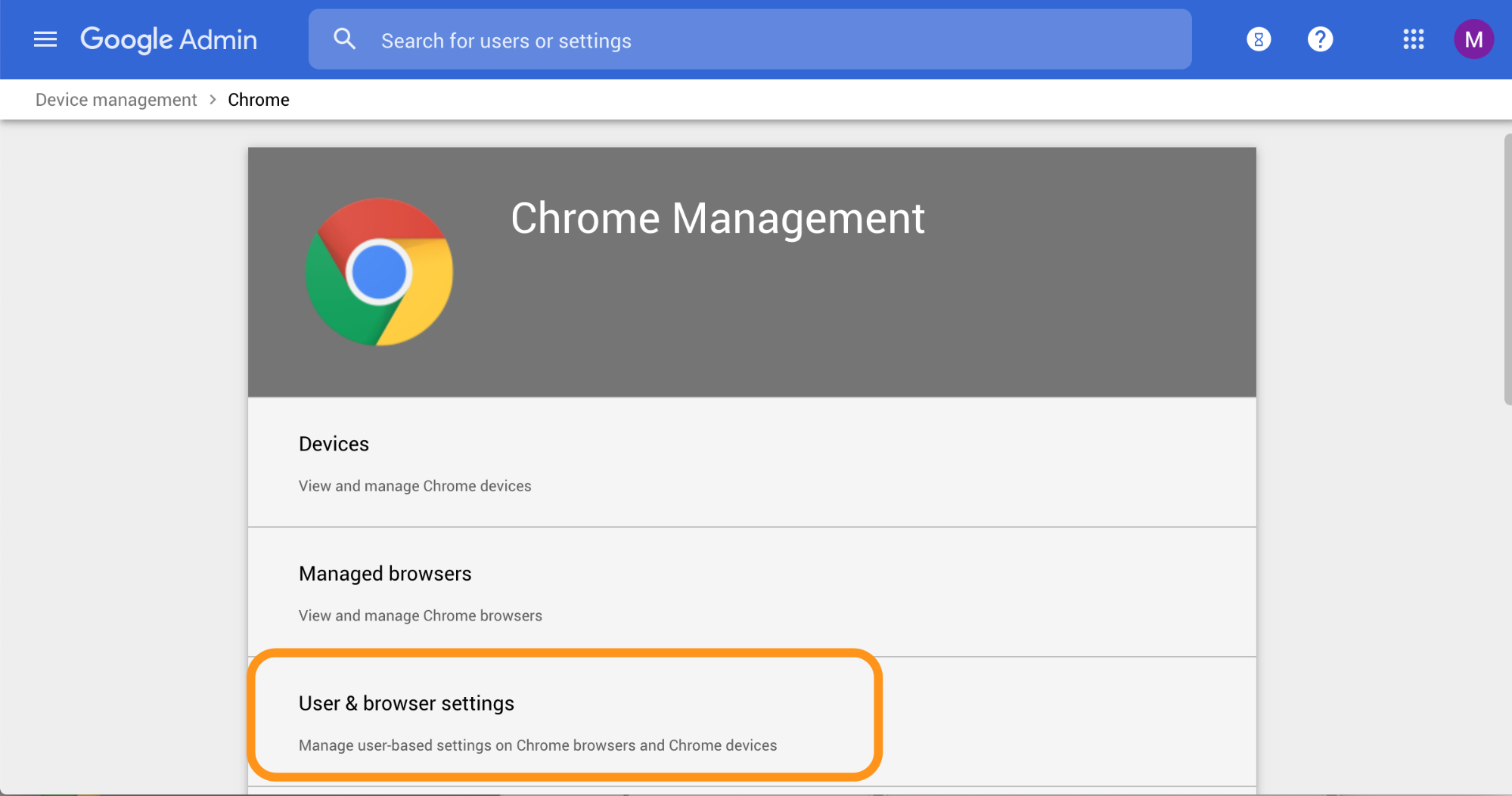Open the Help question mark icon

1320,39
